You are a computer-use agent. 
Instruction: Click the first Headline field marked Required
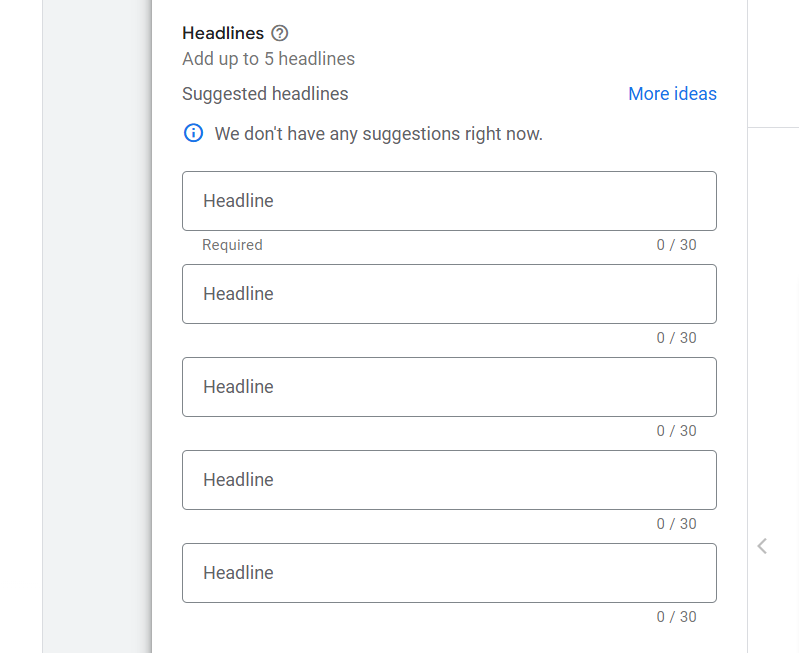[449, 201]
